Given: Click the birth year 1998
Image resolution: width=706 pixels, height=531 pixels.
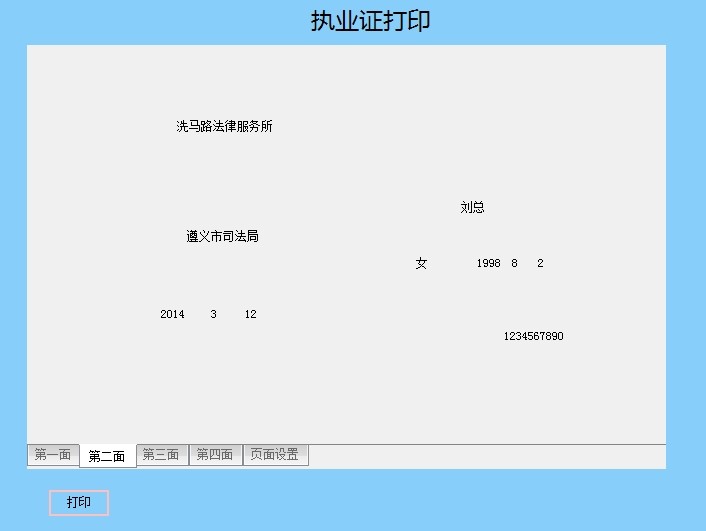Looking at the screenshot, I should click(x=489, y=263).
